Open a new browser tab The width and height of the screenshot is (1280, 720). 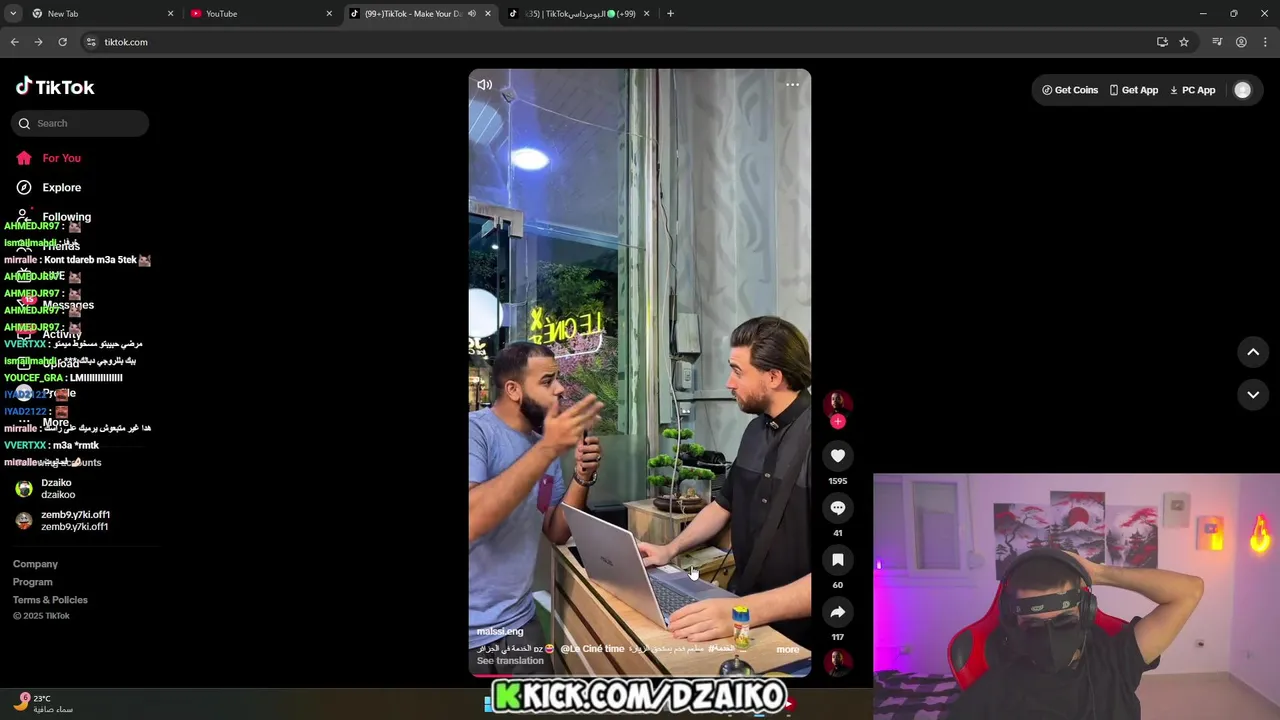(670, 13)
